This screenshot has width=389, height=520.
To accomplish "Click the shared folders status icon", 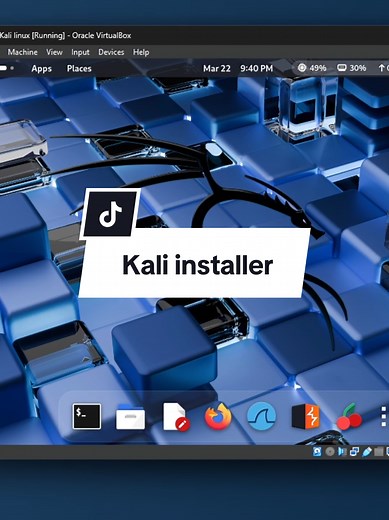I will 378,452.
